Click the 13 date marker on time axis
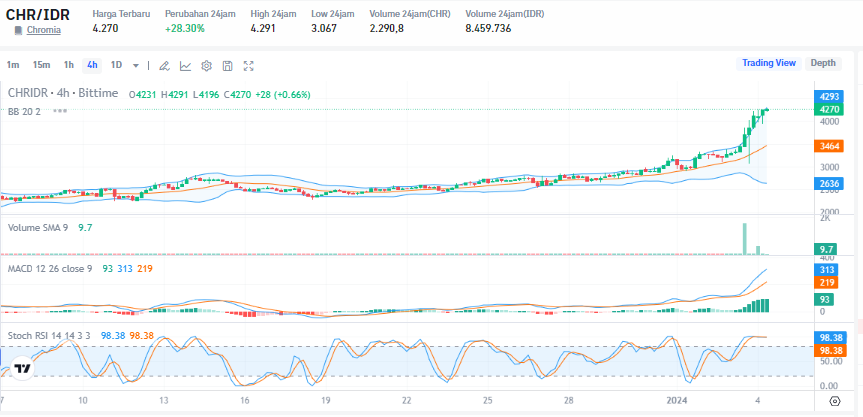 point(163,400)
